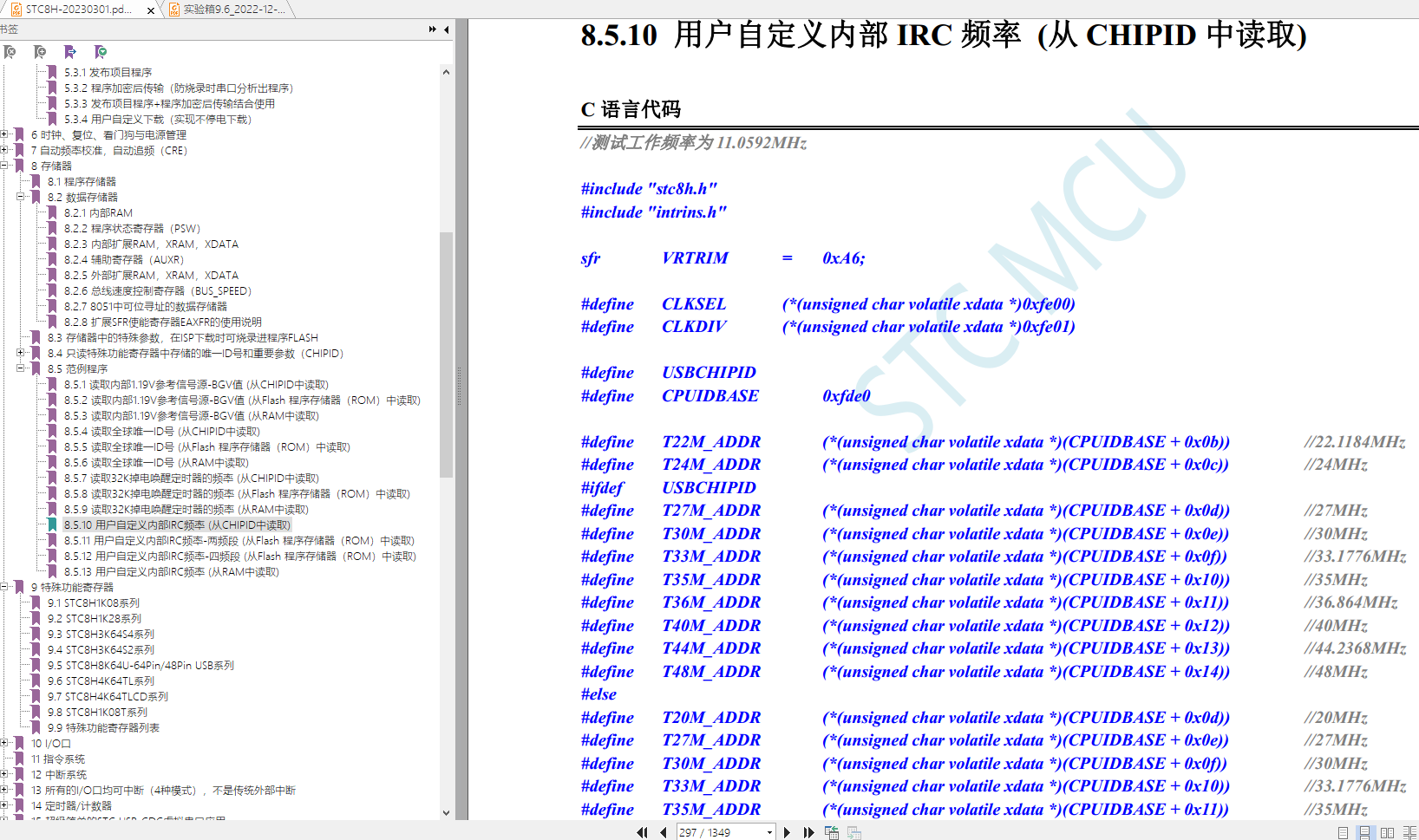The image size is (1419, 840).
Task: Click the expand panel double-arrow icon
Action: coord(433,29)
